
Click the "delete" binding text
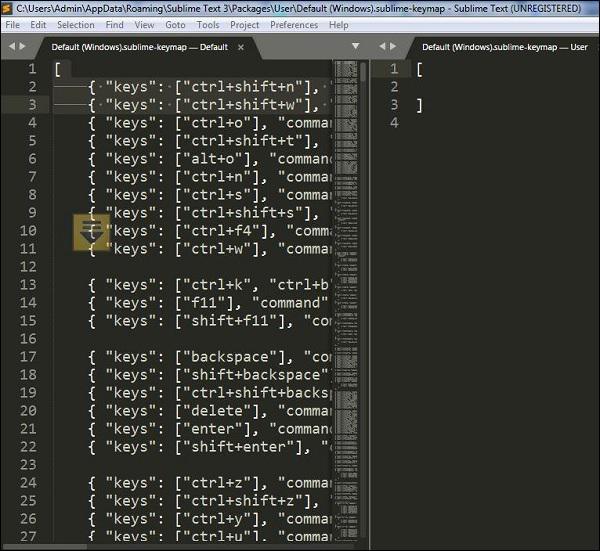pyautogui.click(x=217, y=411)
